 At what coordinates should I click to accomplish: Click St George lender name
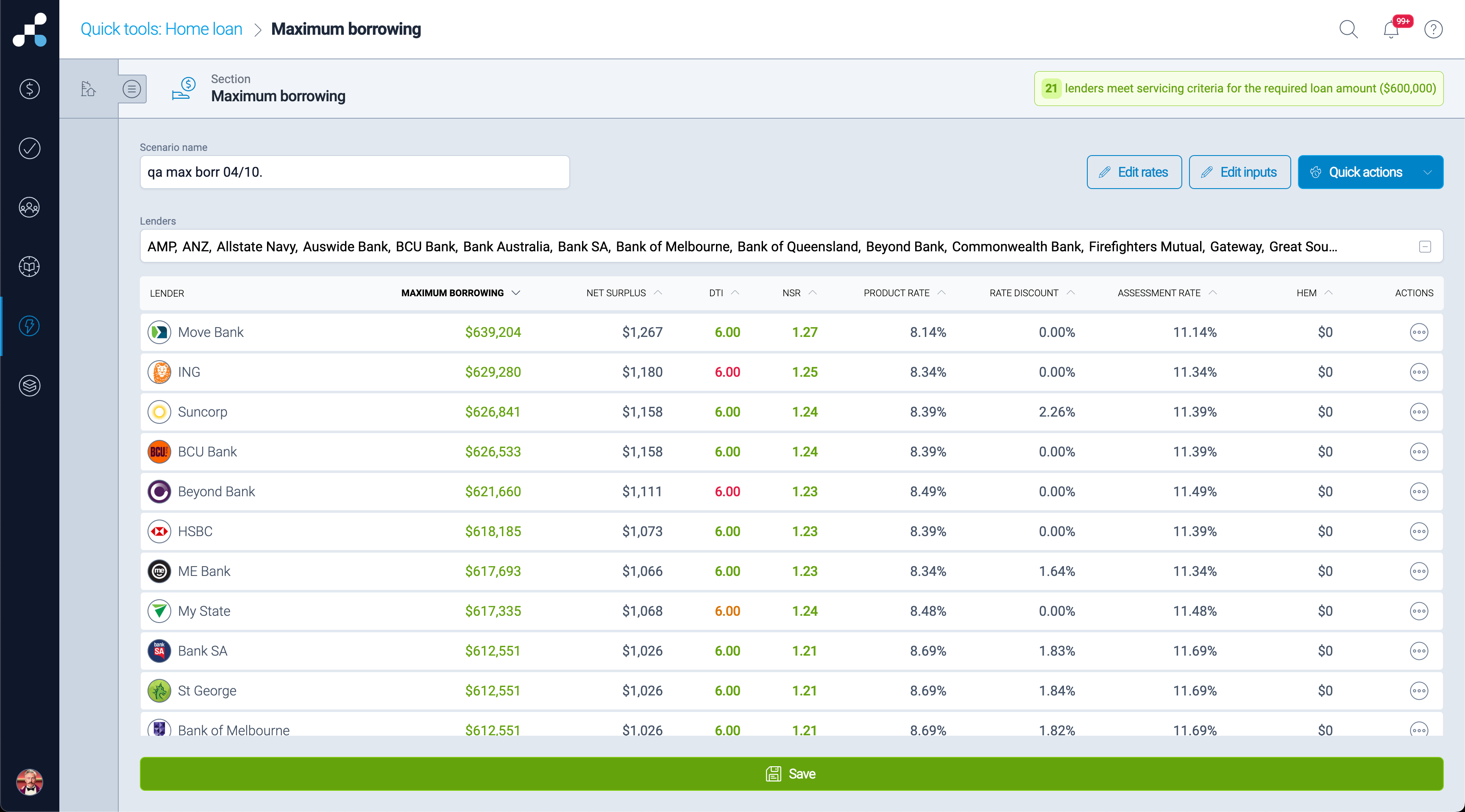coord(207,690)
